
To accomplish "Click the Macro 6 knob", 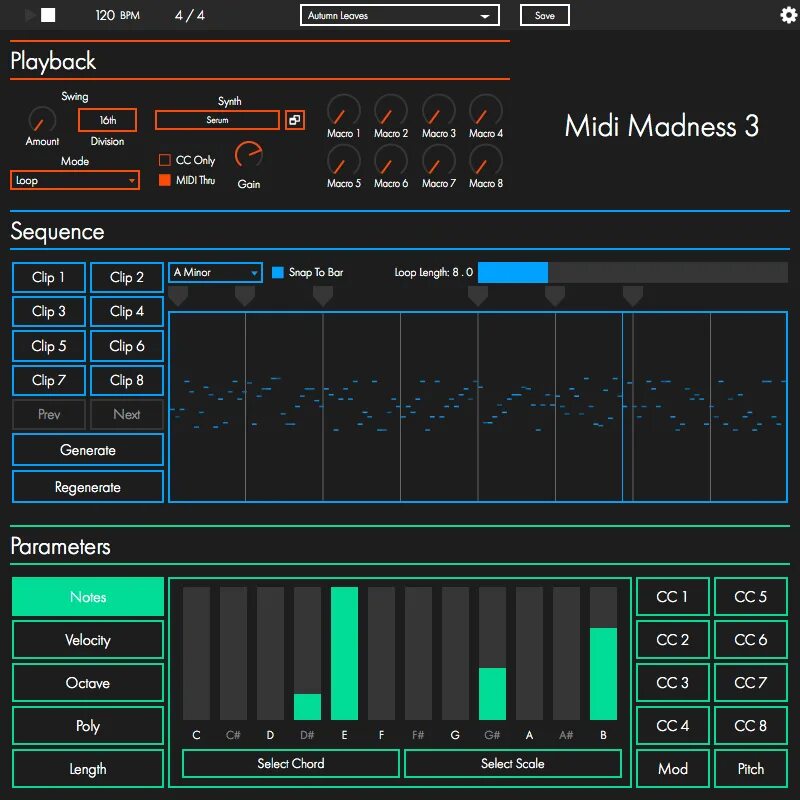I will (391, 160).
